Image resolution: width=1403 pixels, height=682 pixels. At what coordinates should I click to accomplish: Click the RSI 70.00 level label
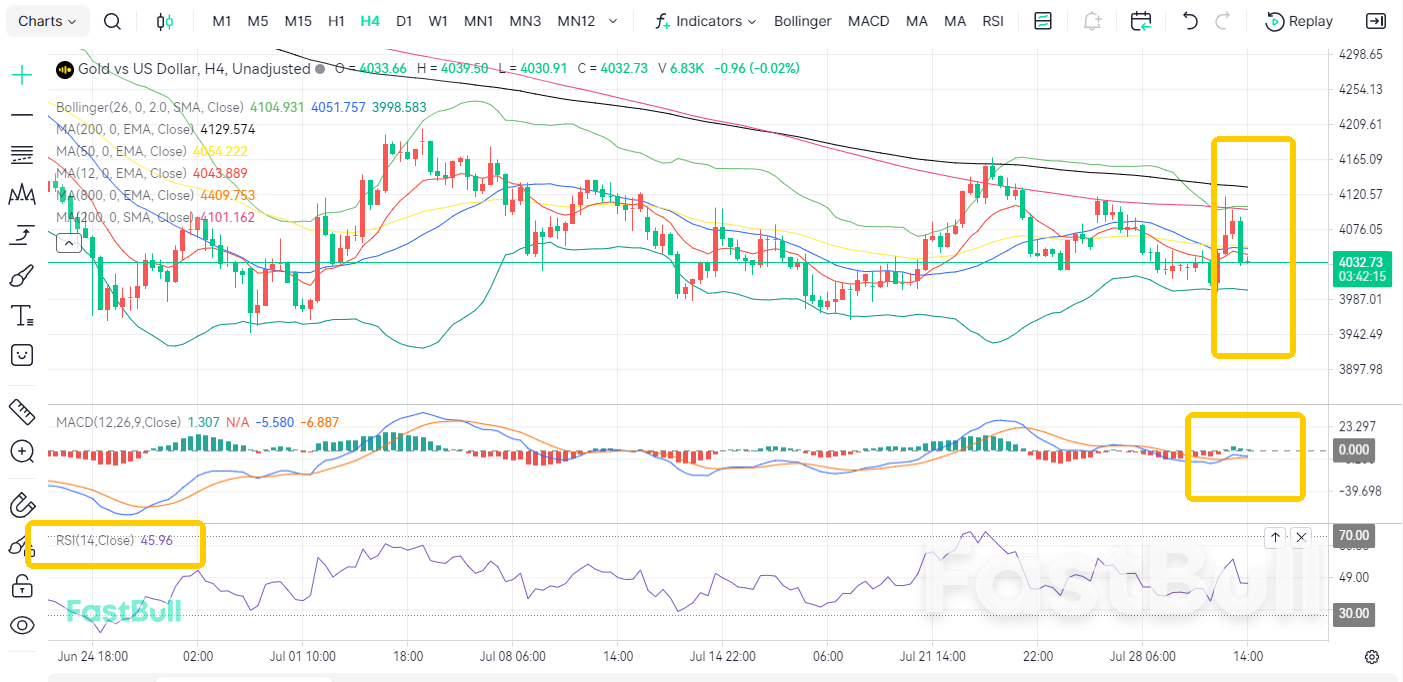point(1353,536)
